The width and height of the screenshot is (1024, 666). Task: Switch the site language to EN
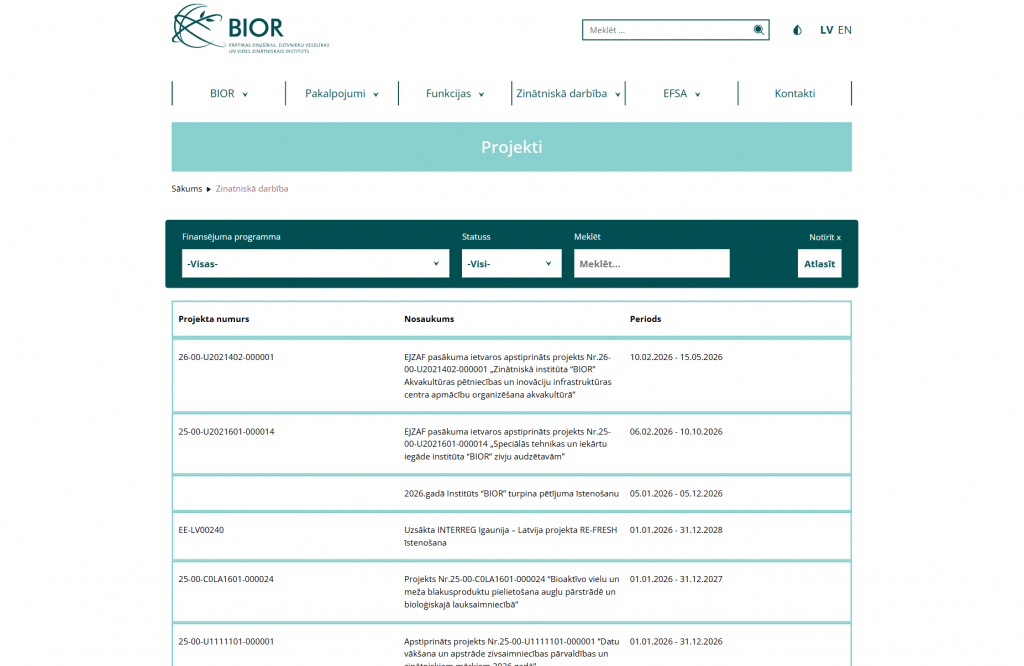point(845,30)
